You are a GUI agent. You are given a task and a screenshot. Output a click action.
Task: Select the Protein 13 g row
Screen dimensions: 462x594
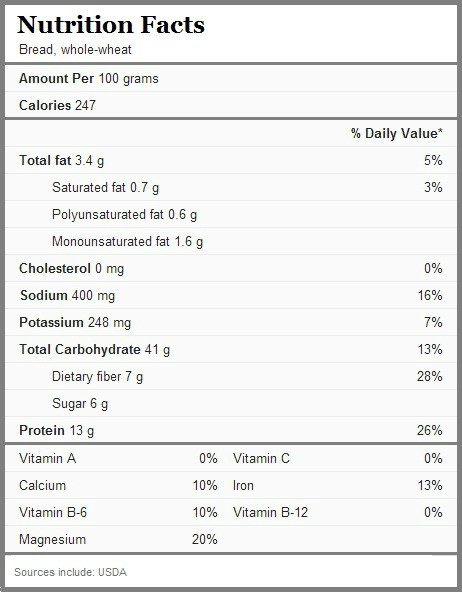coord(231,430)
